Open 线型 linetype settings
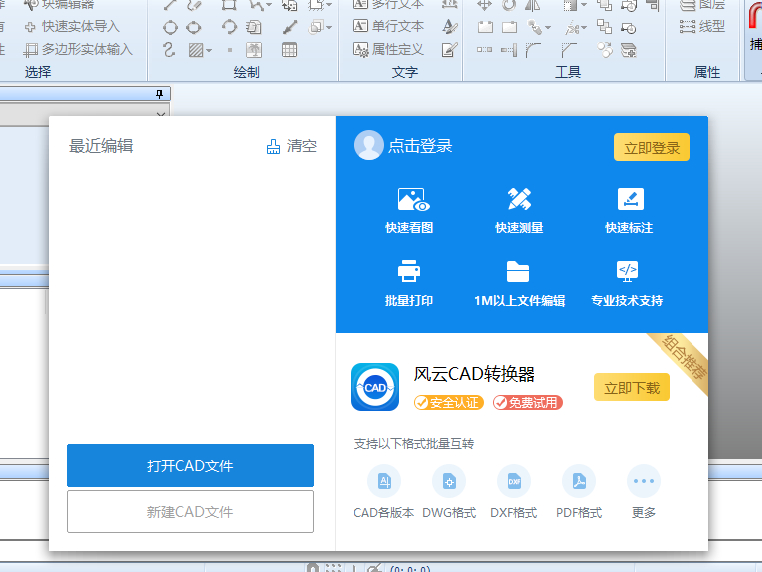The width and height of the screenshot is (762, 572). pyautogui.click(x=702, y=26)
